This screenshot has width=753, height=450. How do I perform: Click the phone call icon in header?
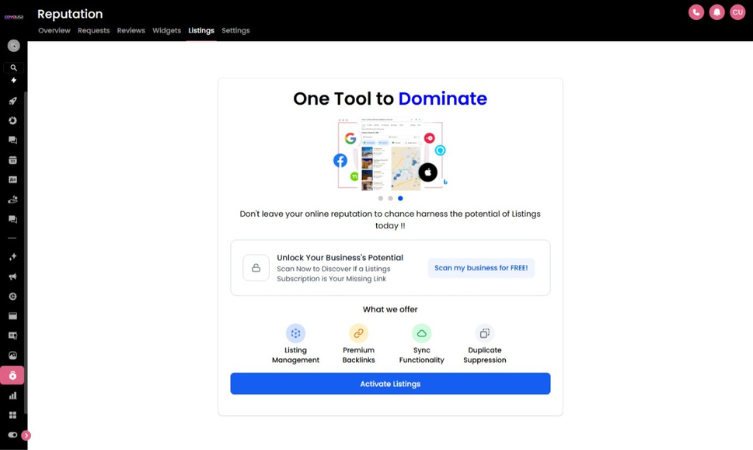coord(696,12)
